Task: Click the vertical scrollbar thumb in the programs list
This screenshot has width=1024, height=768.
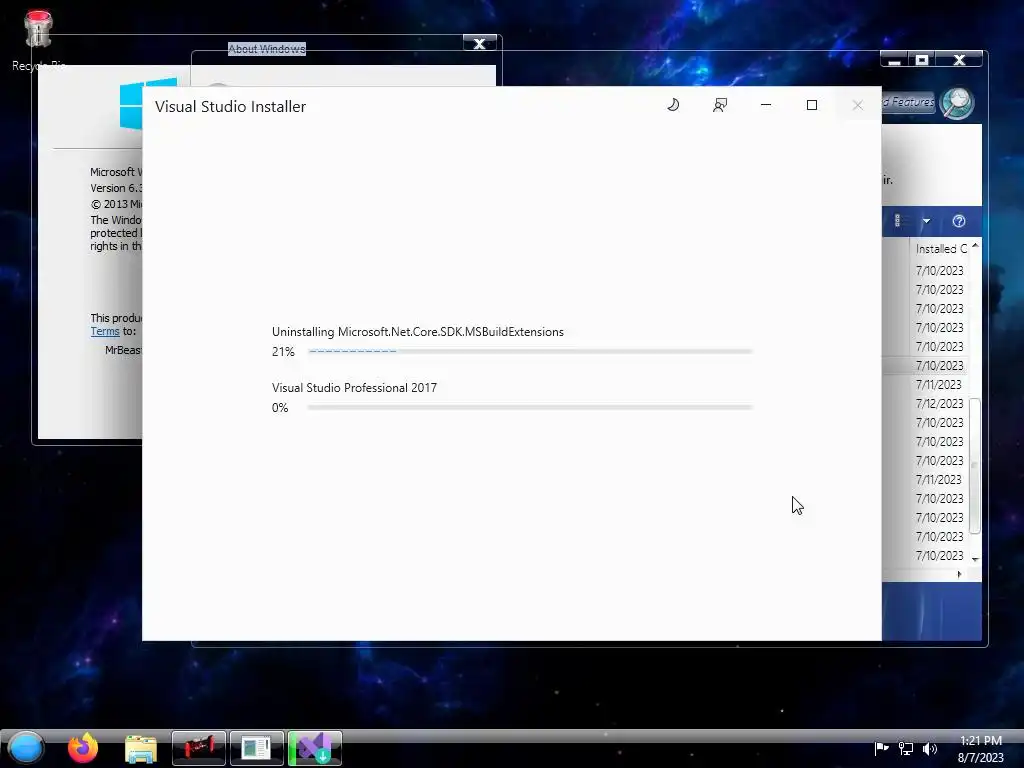Action: tap(975, 466)
